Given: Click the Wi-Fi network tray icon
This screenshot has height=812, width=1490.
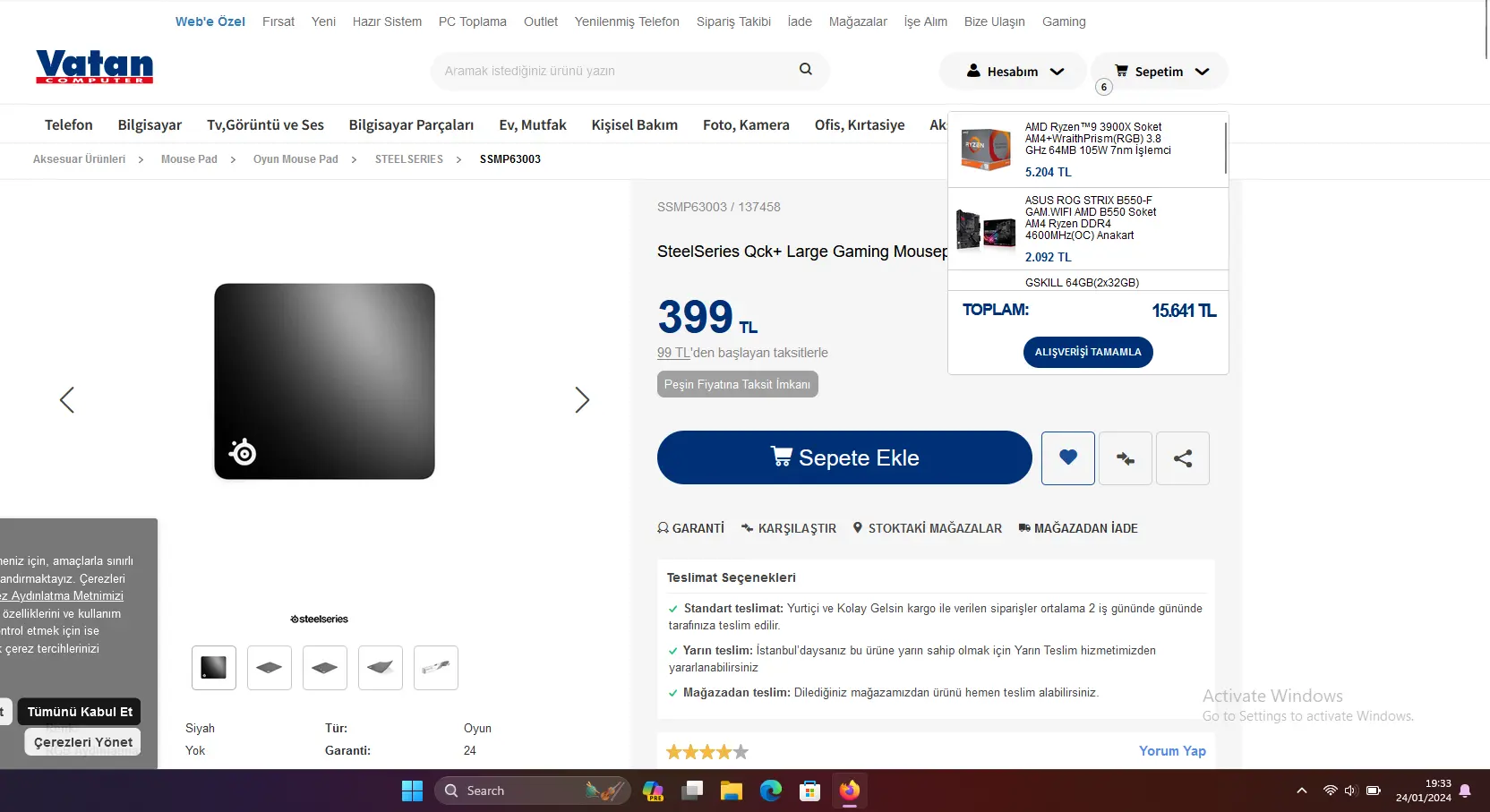Looking at the screenshot, I should pos(1330,791).
